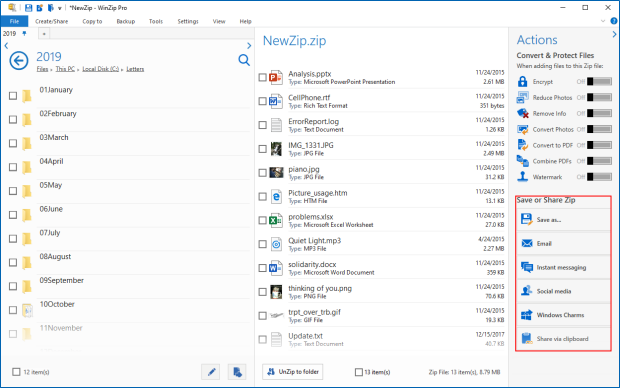Open the View tab

point(219,21)
